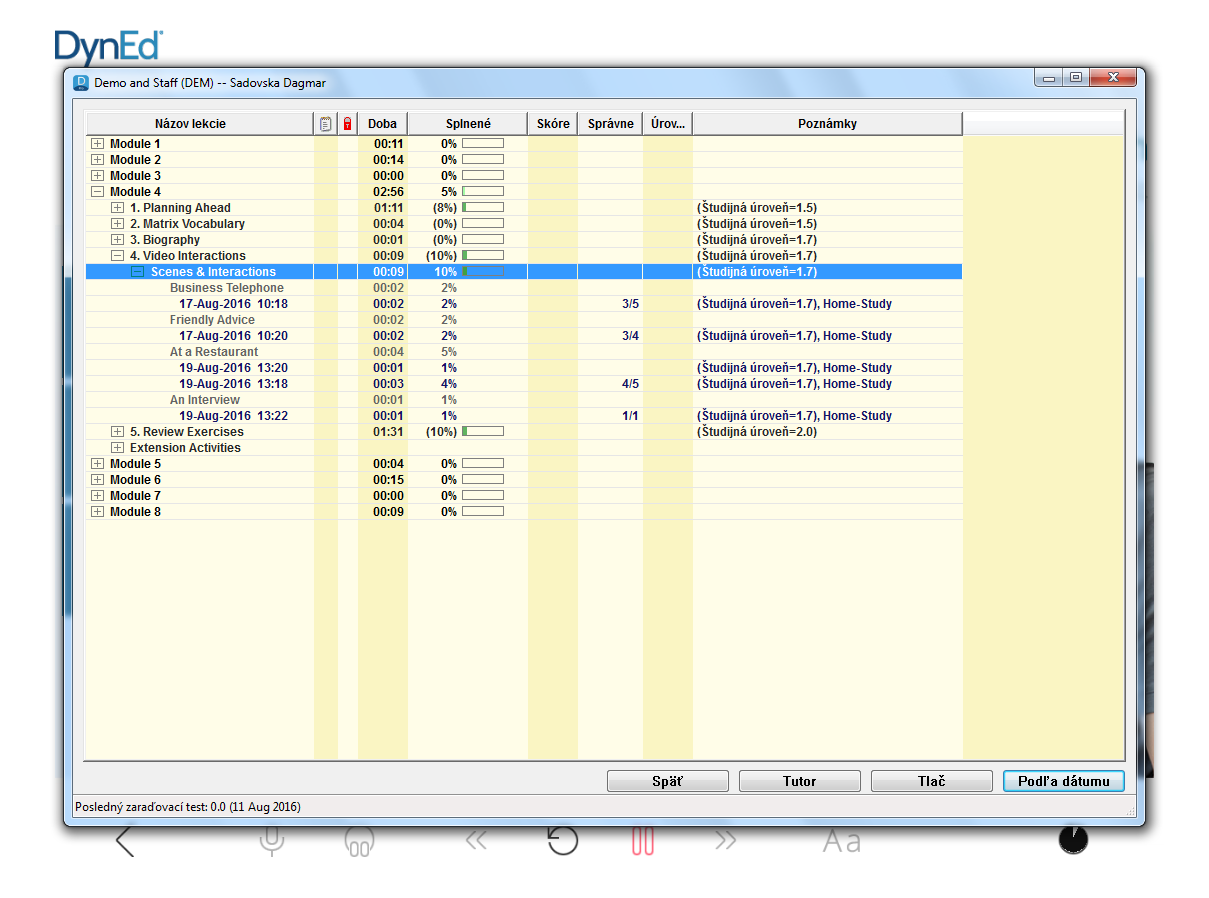This screenshot has height=898, width=1209.
Task: Click the circular repeat icon
Action: [x=563, y=841]
